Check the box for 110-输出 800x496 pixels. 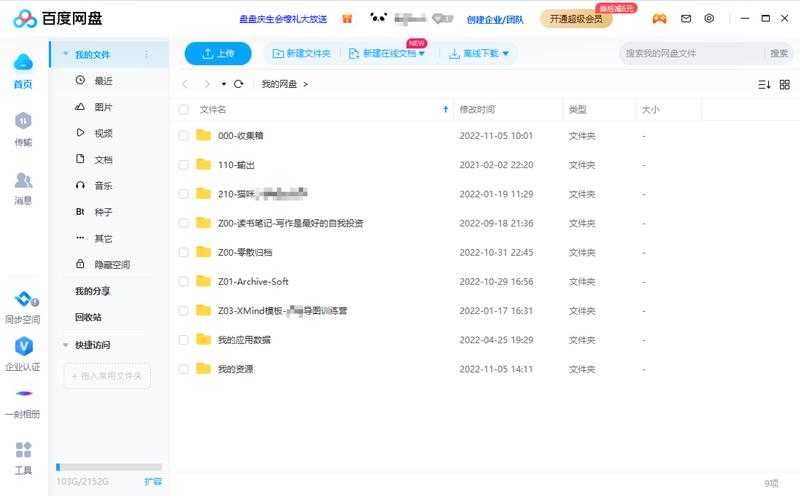point(184,165)
